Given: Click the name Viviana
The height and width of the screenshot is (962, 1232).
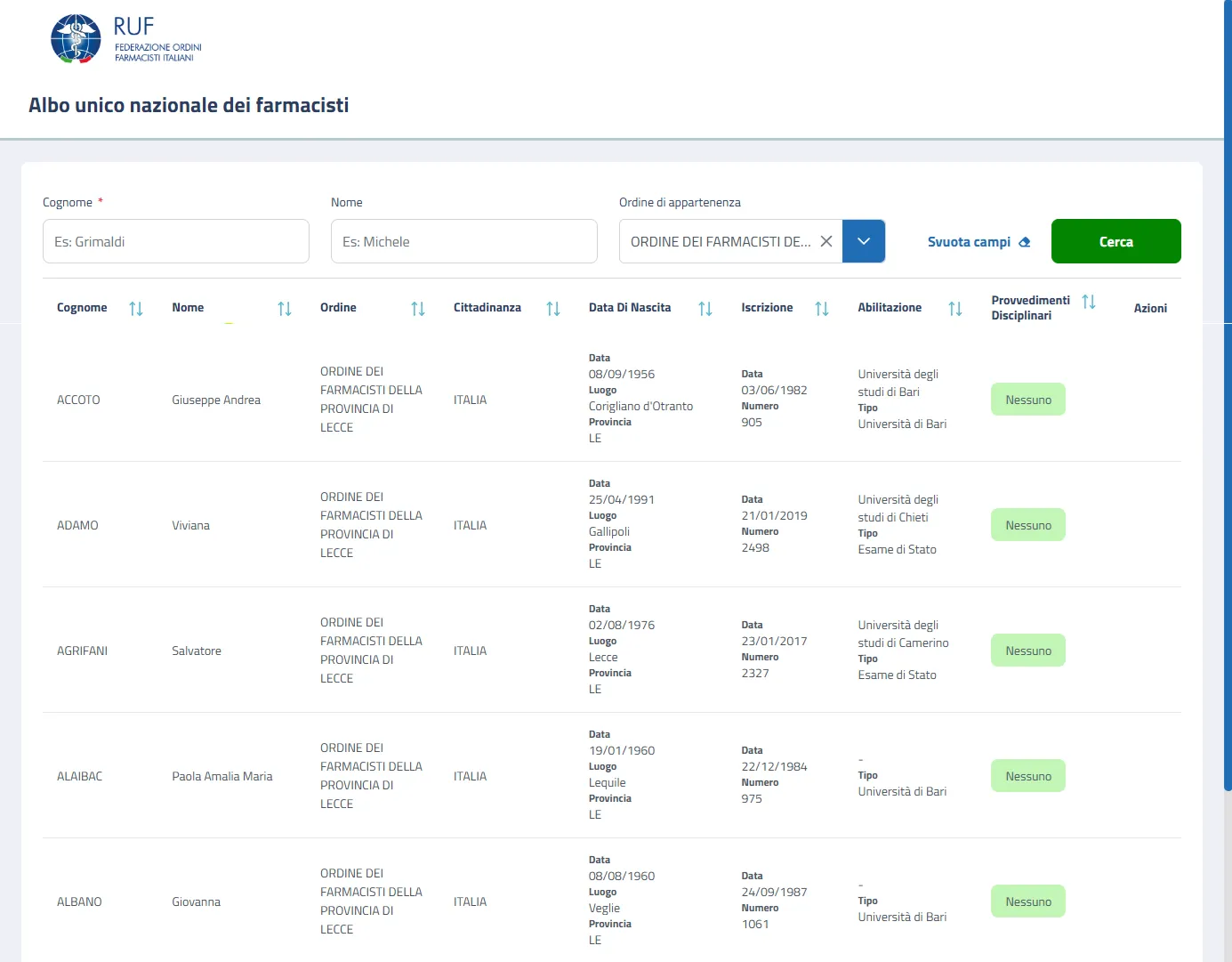Looking at the screenshot, I should point(191,525).
